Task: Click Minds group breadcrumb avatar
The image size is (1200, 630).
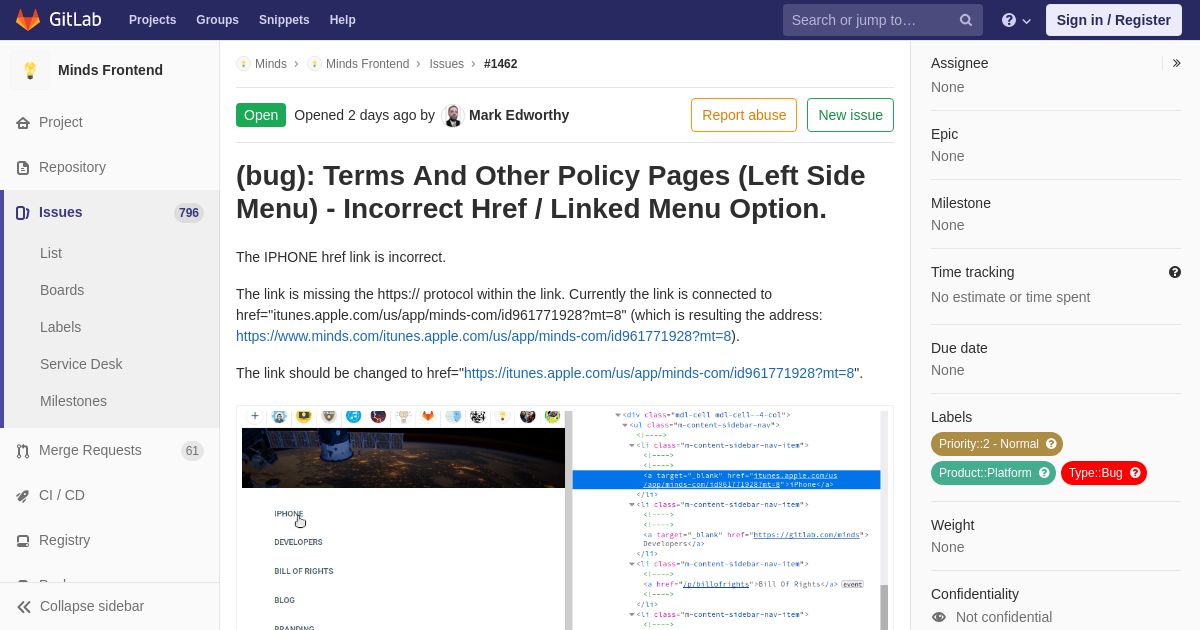Action: click(x=243, y=64)
